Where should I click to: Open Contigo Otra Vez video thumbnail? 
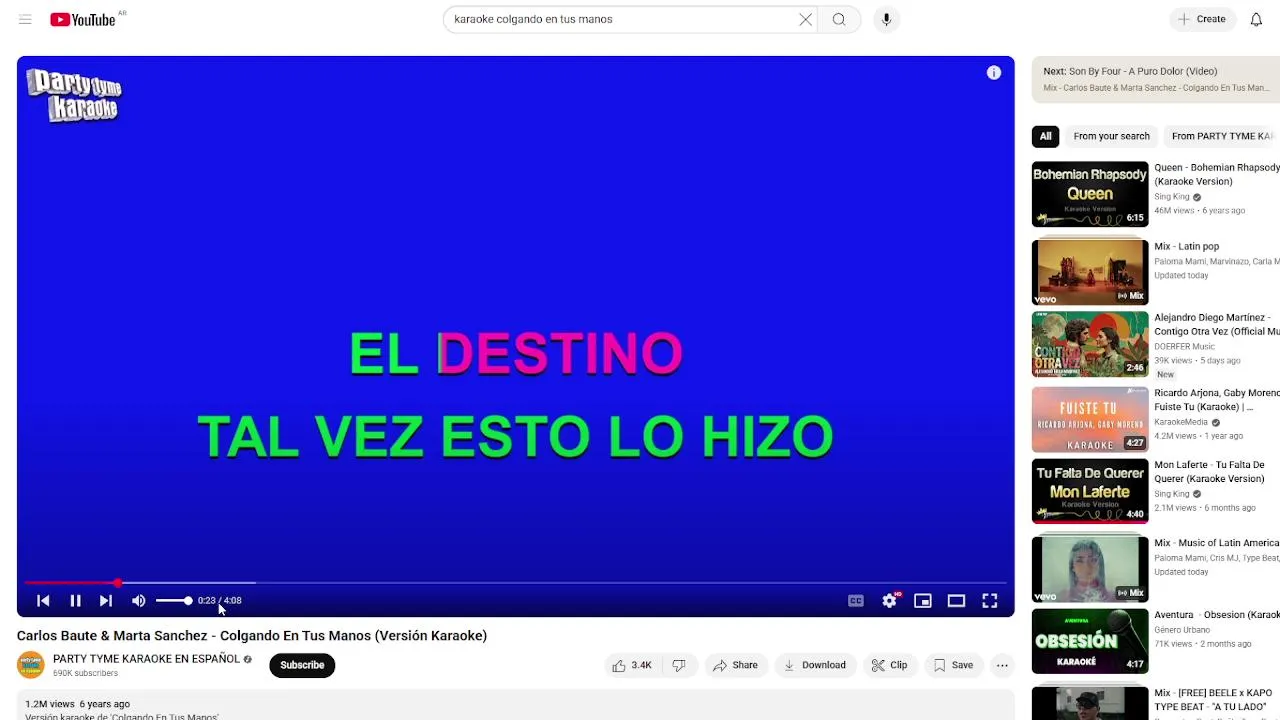click(x=1090, y=344)
